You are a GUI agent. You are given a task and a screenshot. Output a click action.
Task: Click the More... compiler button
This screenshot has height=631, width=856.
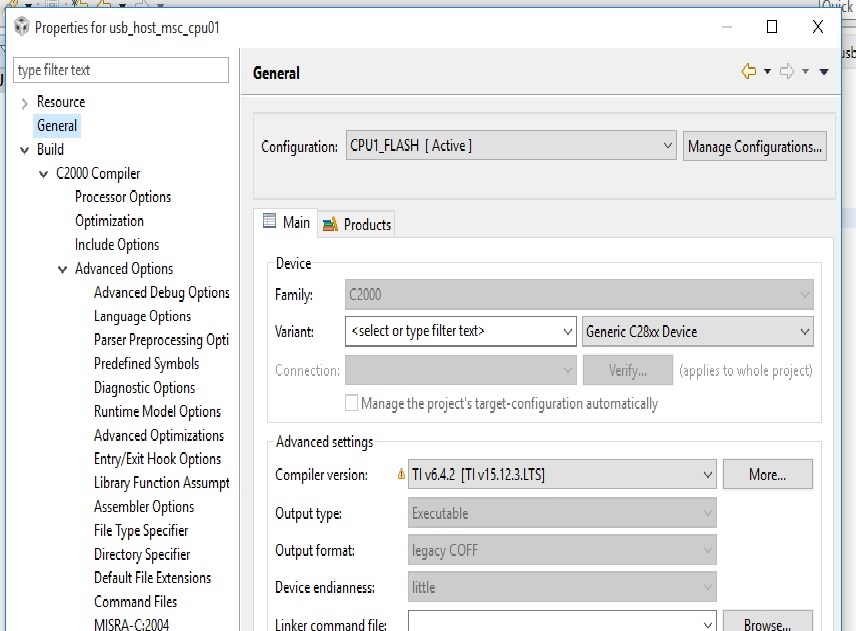click(768, 474)
